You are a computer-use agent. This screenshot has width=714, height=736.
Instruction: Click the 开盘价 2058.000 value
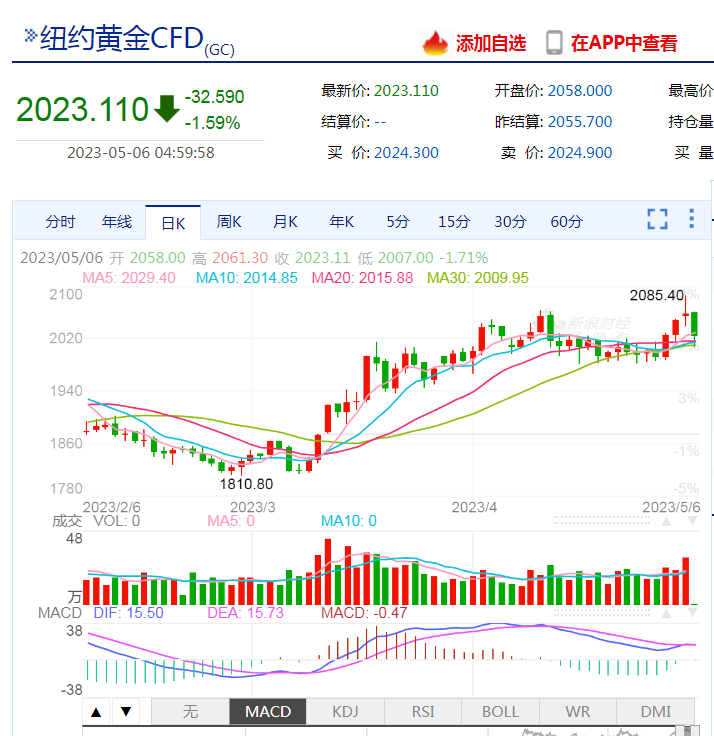tap(580, 91)
